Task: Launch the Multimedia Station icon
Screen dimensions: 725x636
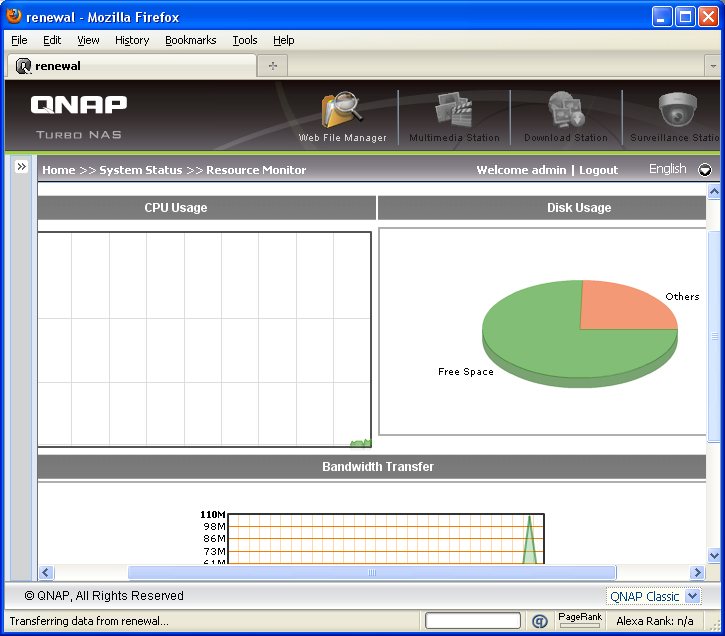Action: (455, 110)
